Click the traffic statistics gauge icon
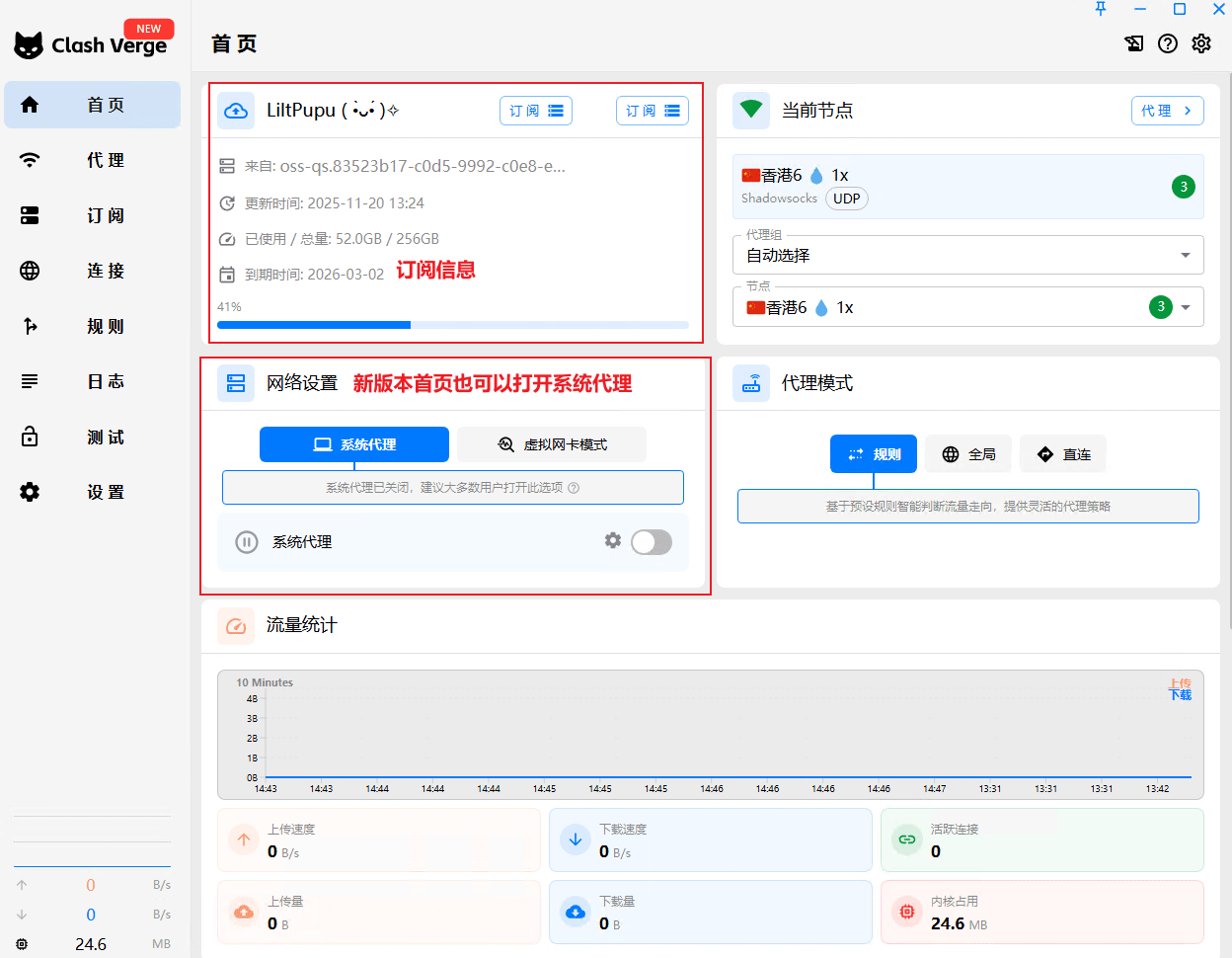This screenshot has width=1232, height=958. [x=236, y=625]
